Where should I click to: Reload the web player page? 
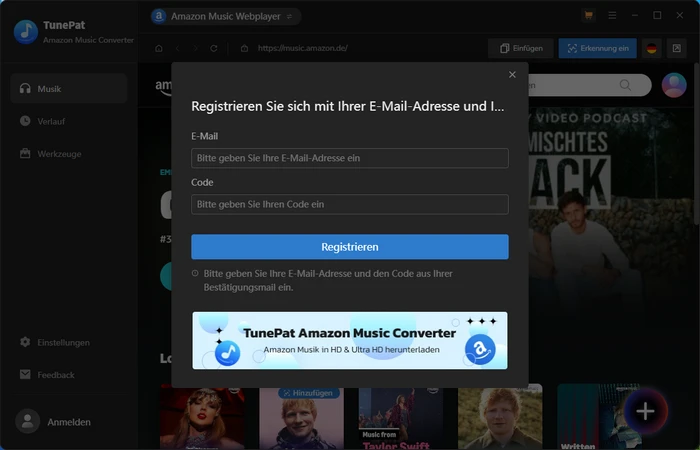214,48
